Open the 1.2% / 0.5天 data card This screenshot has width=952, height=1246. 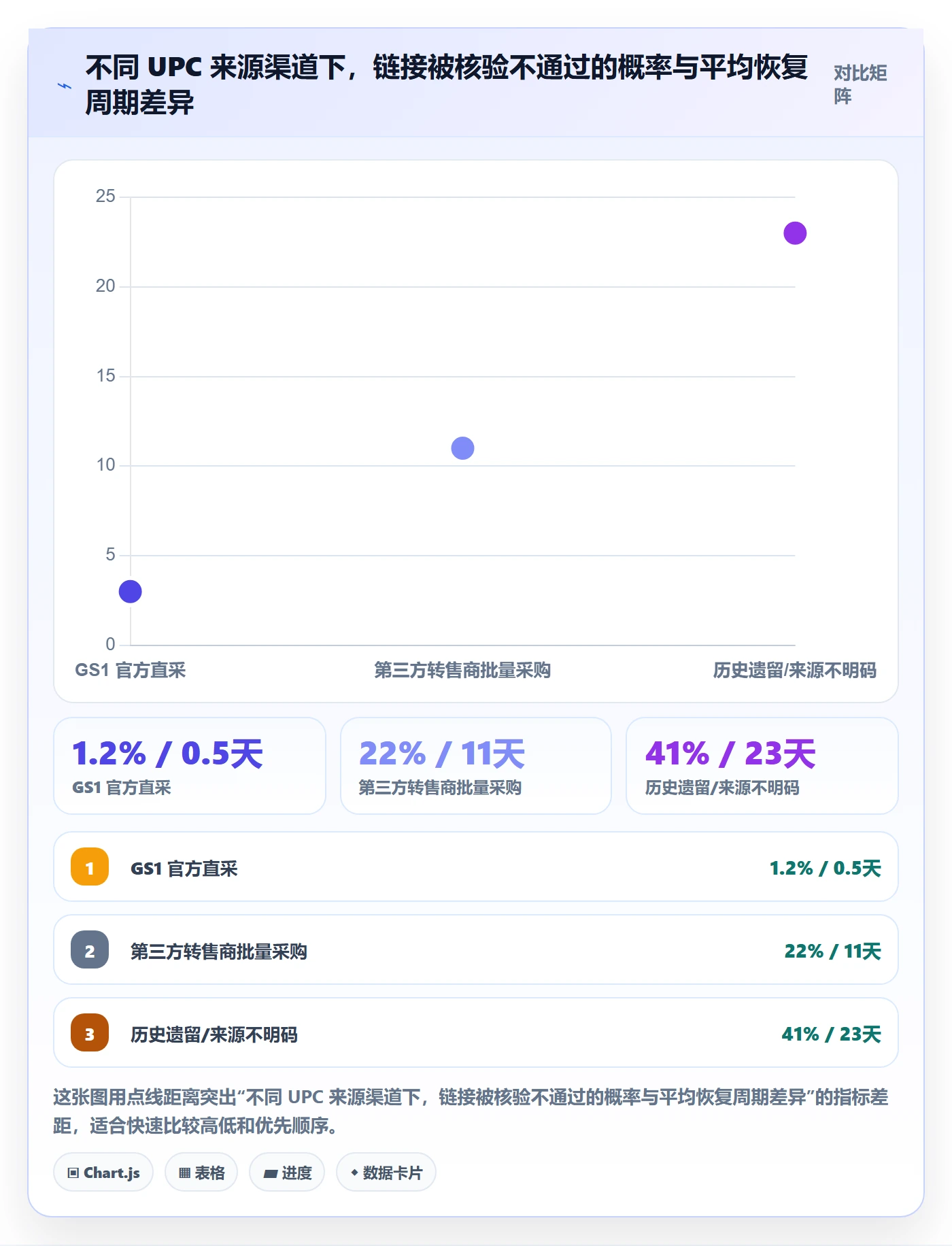[190, 766]
